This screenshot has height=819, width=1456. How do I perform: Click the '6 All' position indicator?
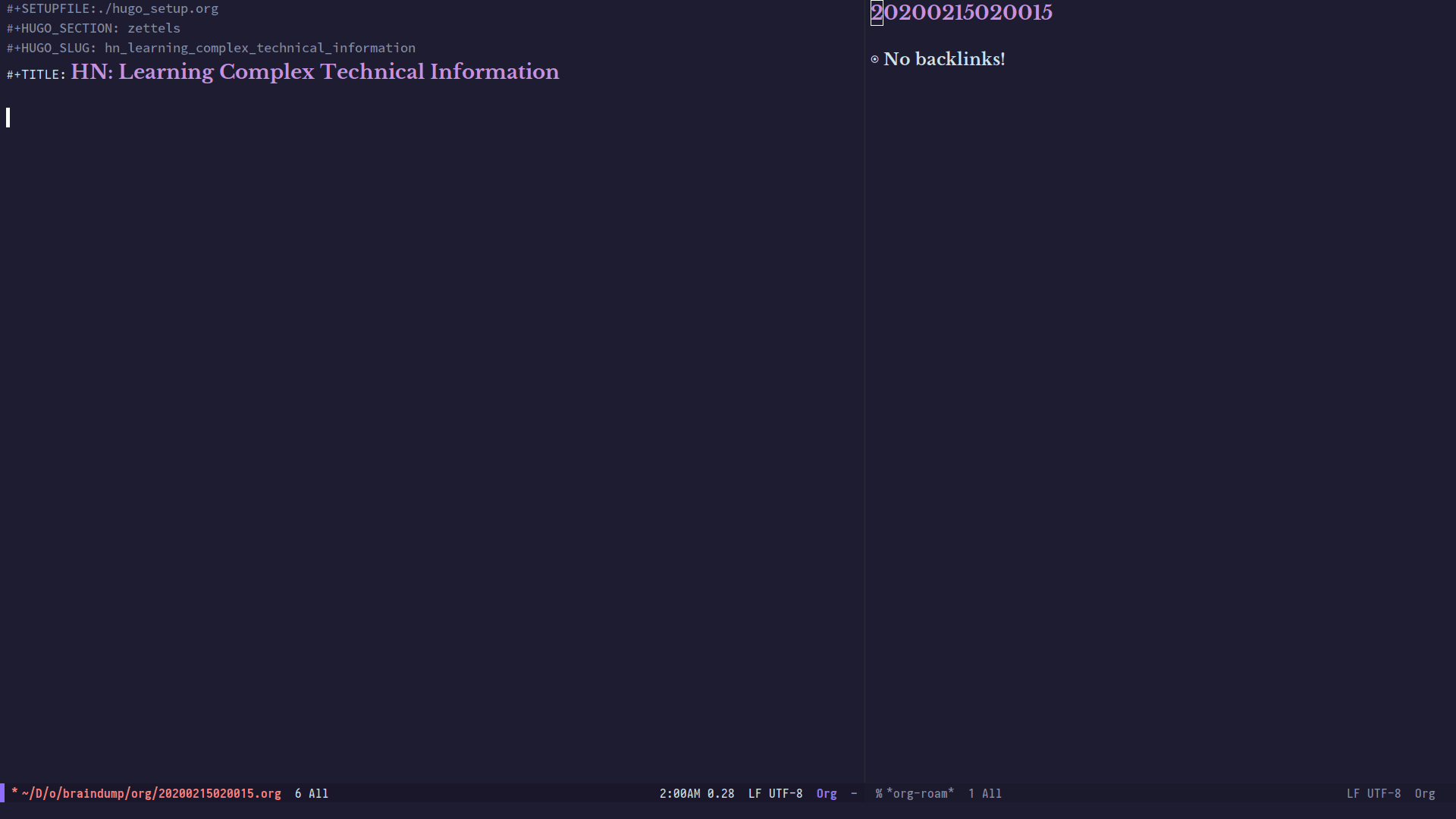[311, 793]
